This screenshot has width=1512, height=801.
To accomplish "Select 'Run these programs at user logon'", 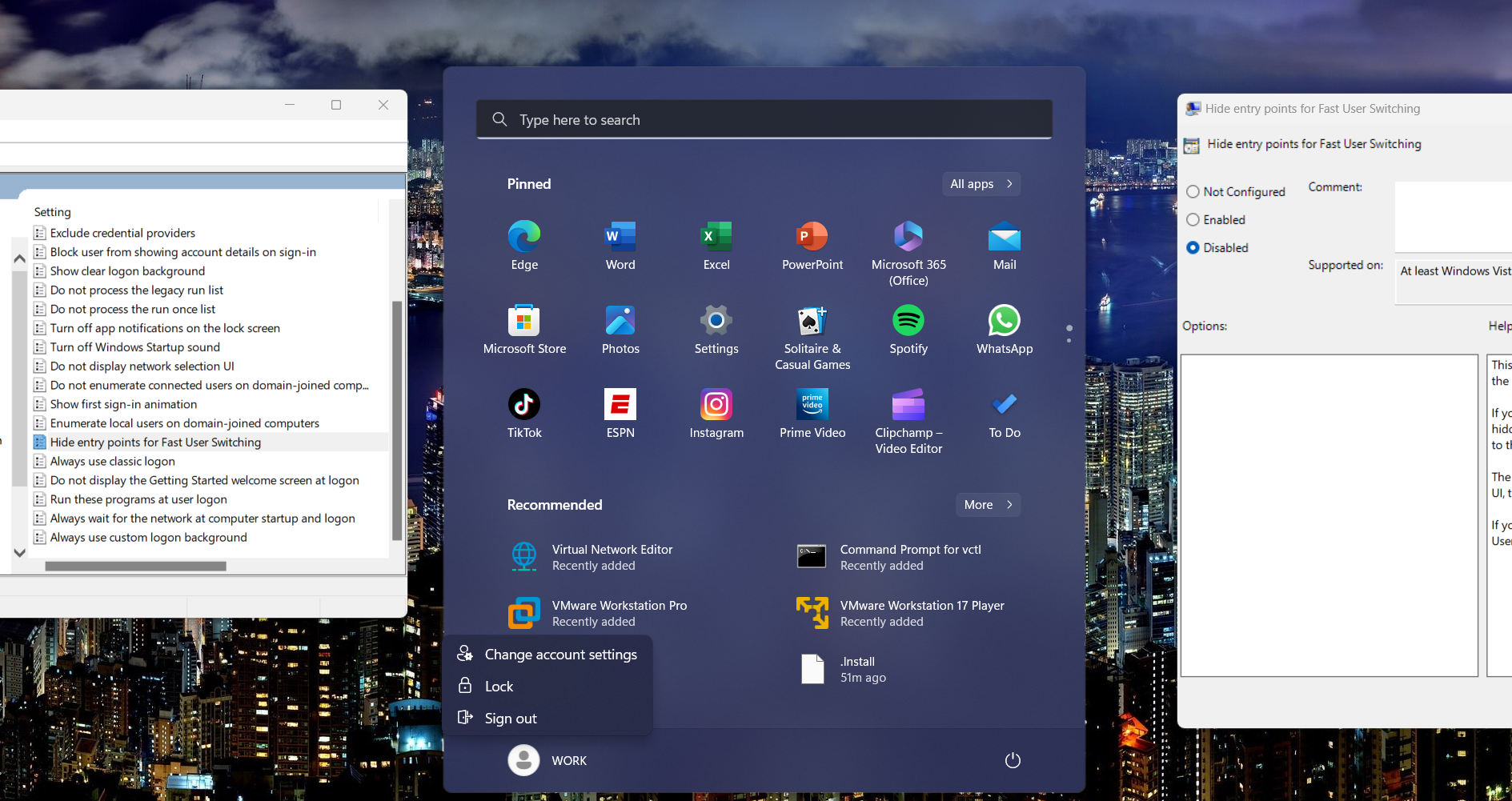I will 138,500.
